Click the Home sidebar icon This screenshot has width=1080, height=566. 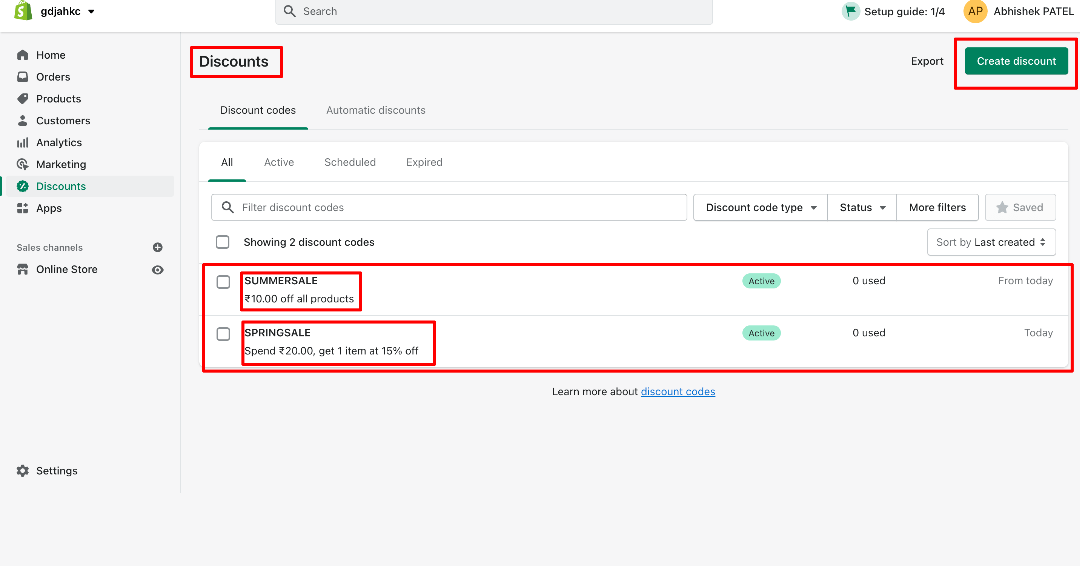click(23, 55)
